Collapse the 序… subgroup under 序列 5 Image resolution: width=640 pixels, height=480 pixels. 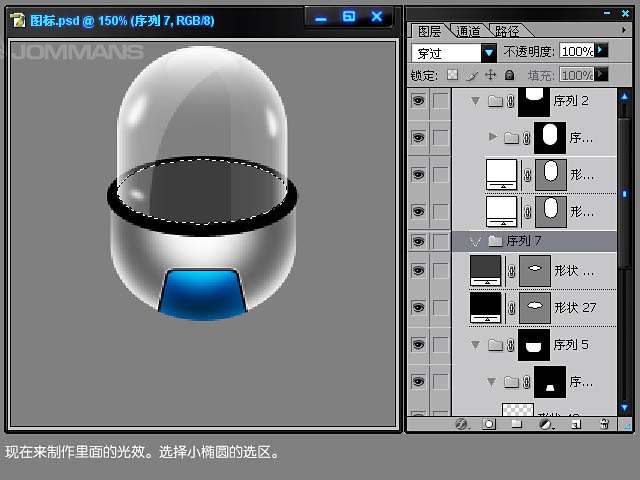491,382
